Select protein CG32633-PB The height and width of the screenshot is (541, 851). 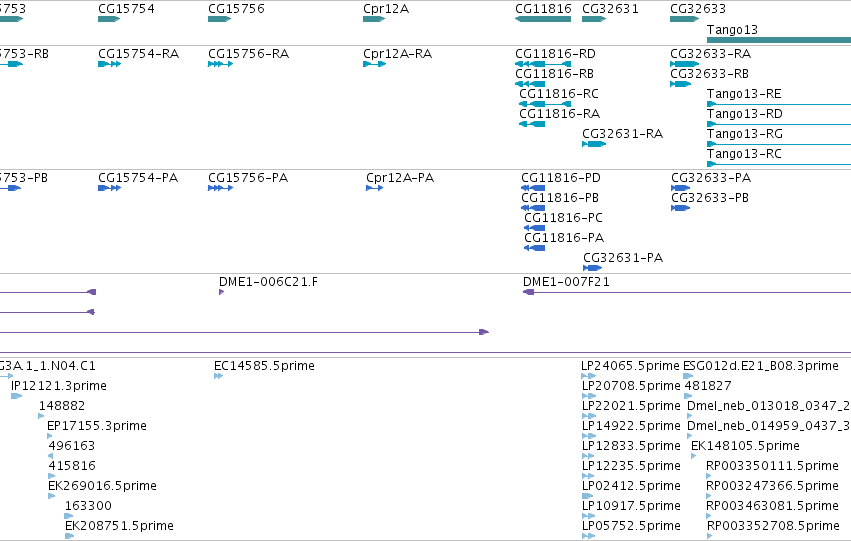coord(710,198)
